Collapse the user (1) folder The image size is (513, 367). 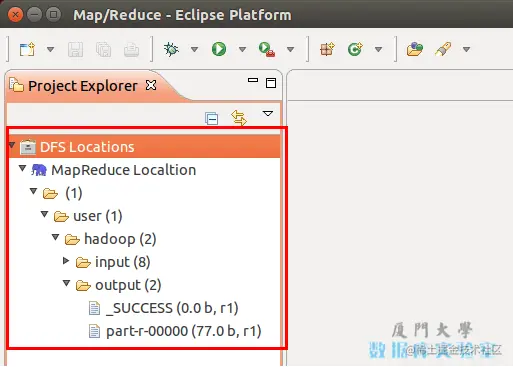pos(44,214)
